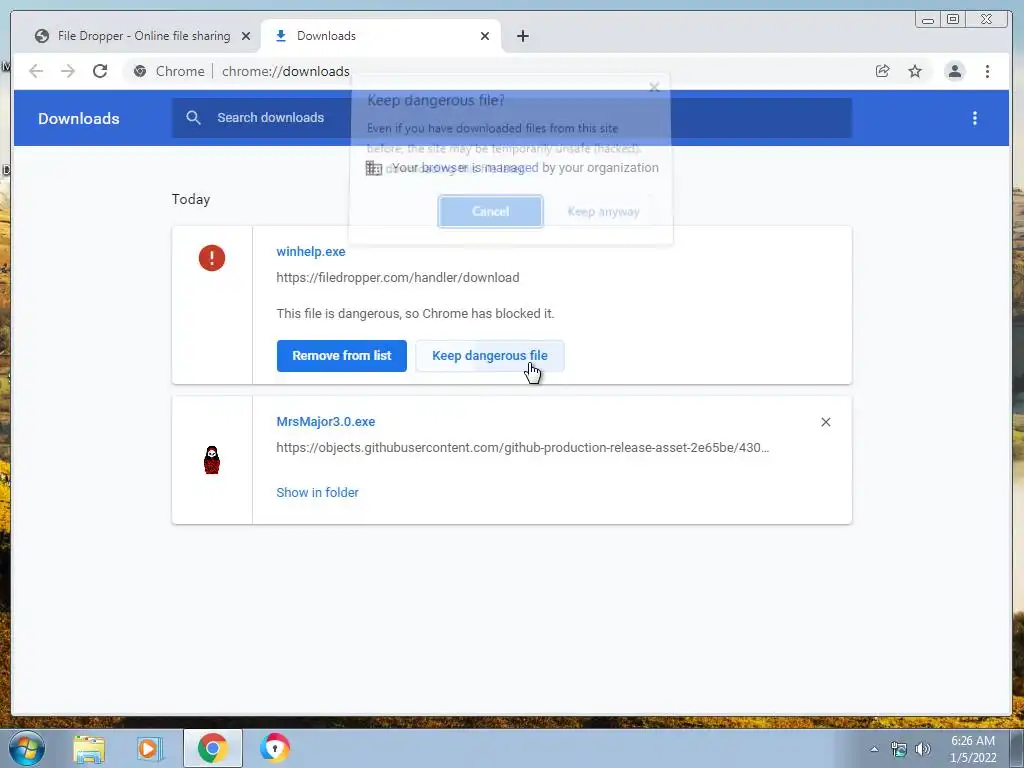Open the Chrome three-dot menu
Screen dimensions: 1024x768
987,71
